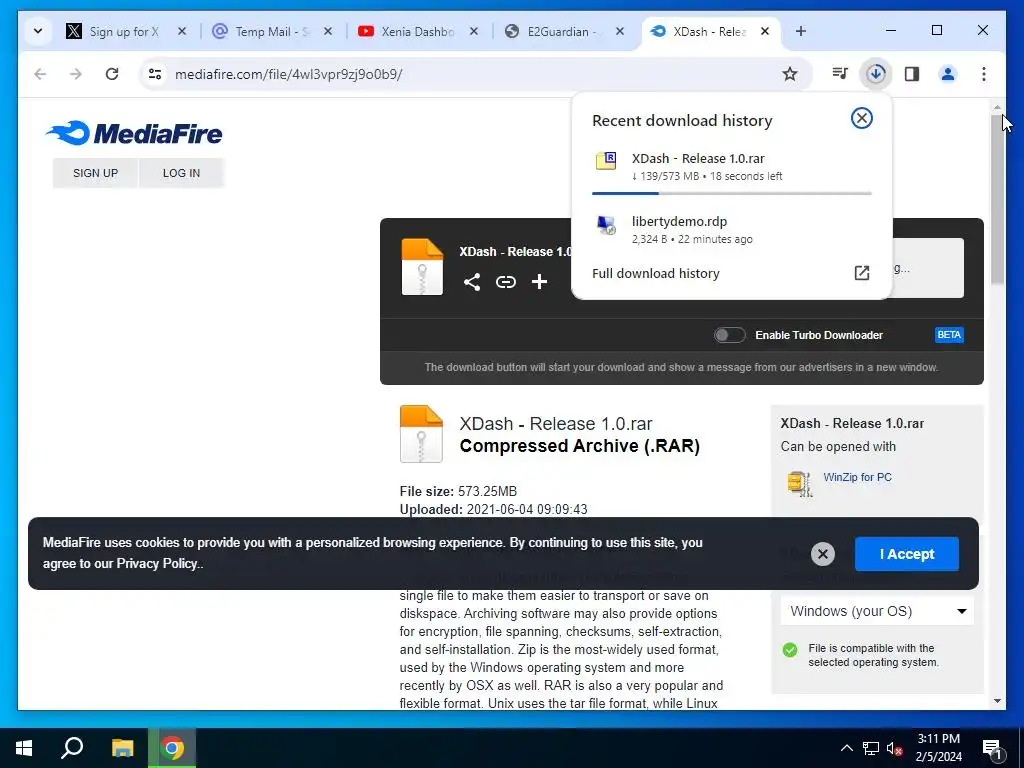Bookmark this page with the star icon
Viewport: 1024px width, 768px height.
(790, 74)
